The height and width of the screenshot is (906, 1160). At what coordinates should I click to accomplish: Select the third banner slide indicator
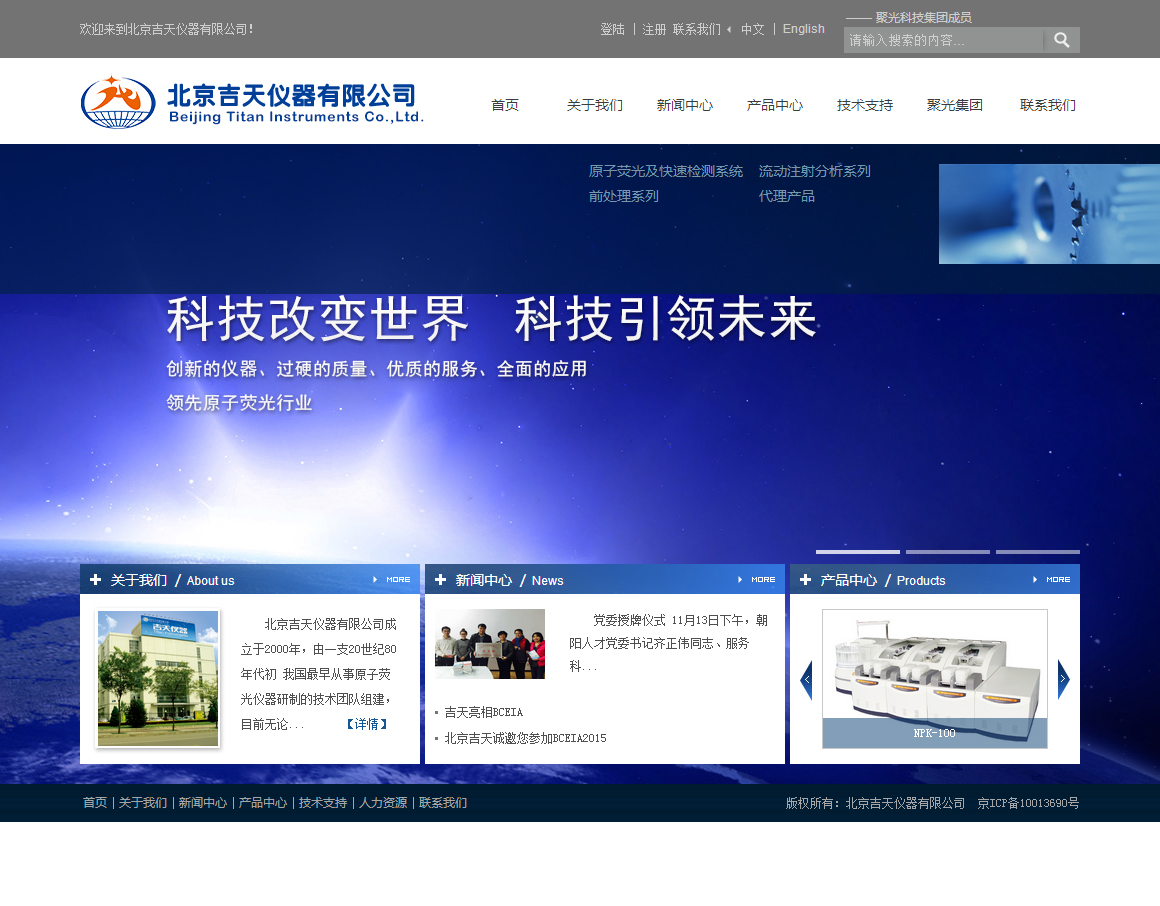1038,552
